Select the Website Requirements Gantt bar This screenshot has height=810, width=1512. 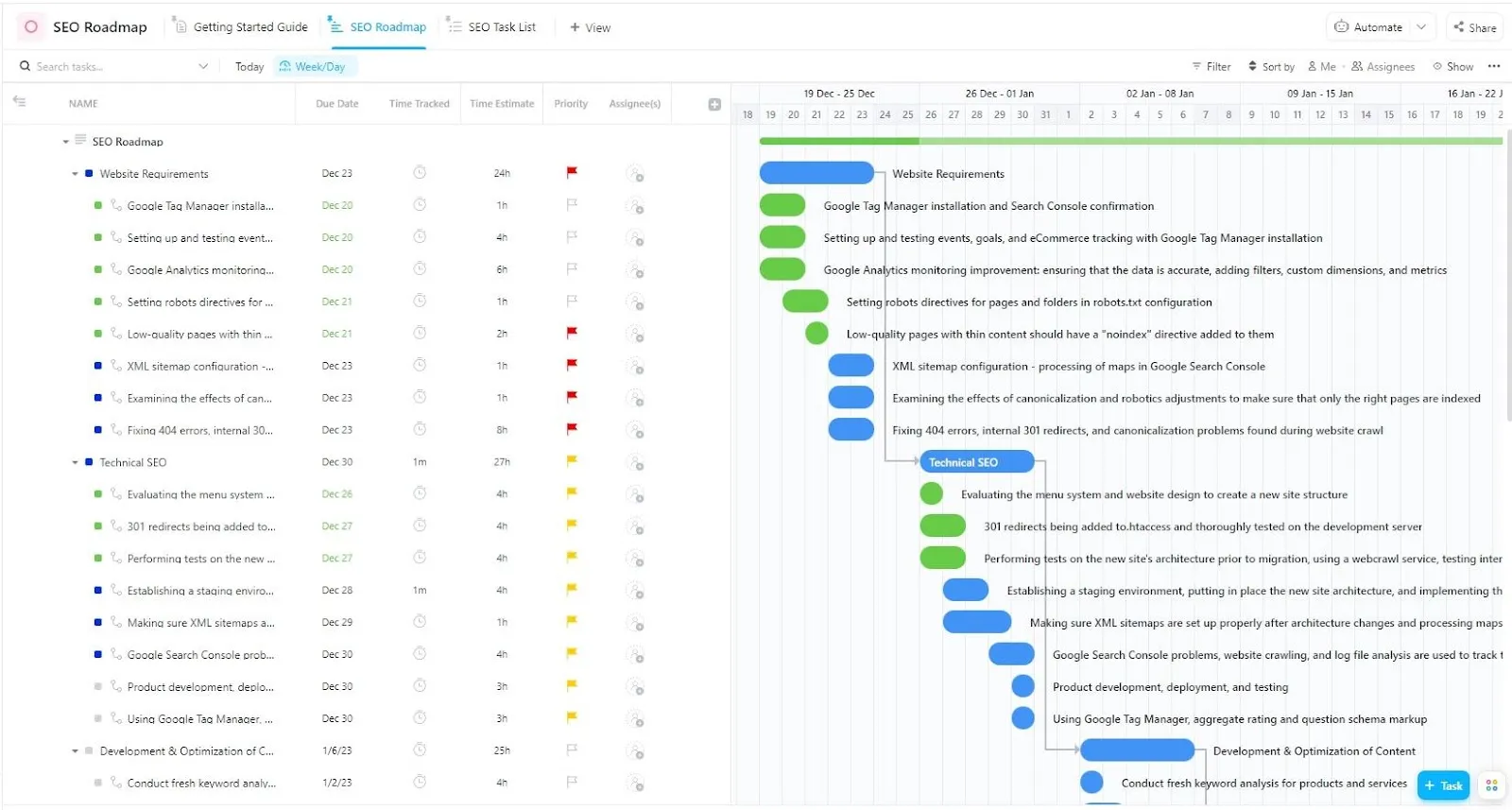point(816,173)
